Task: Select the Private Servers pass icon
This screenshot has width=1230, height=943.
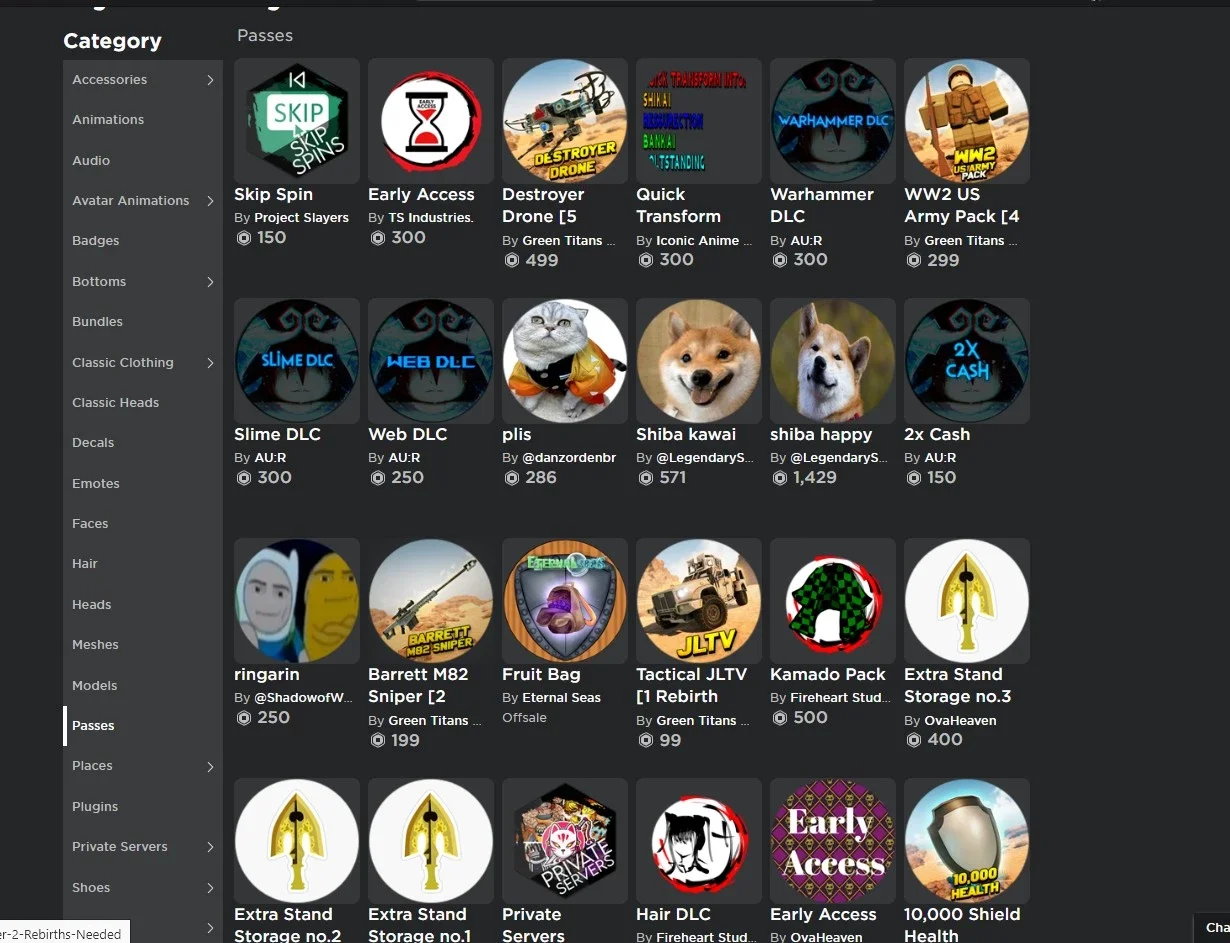Action: [x=565, y=841]
